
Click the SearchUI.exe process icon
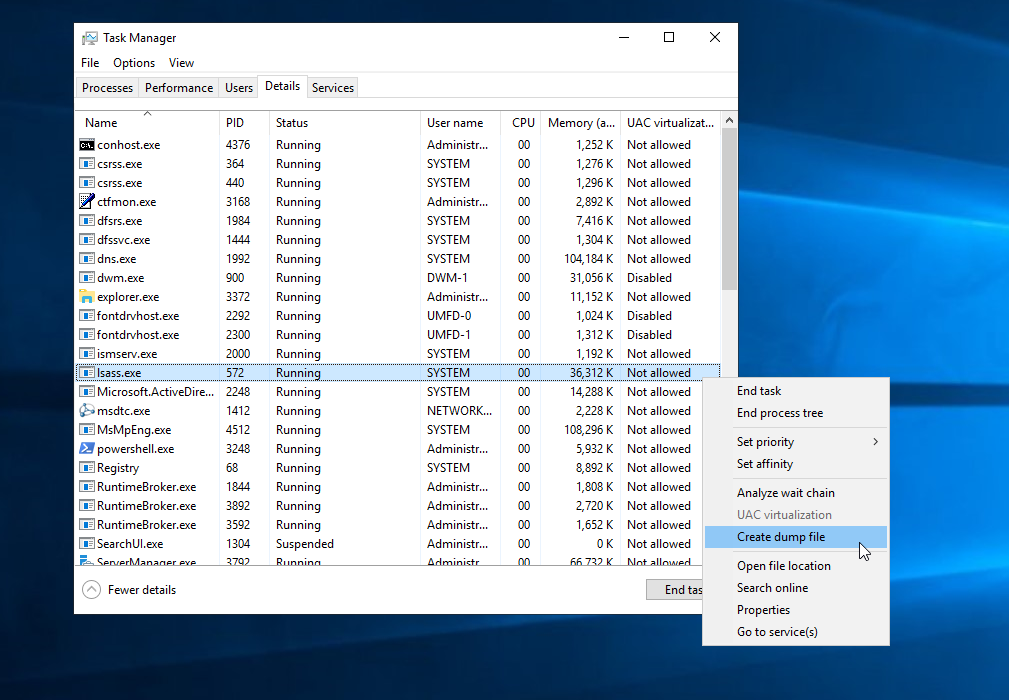click(87, 544)
